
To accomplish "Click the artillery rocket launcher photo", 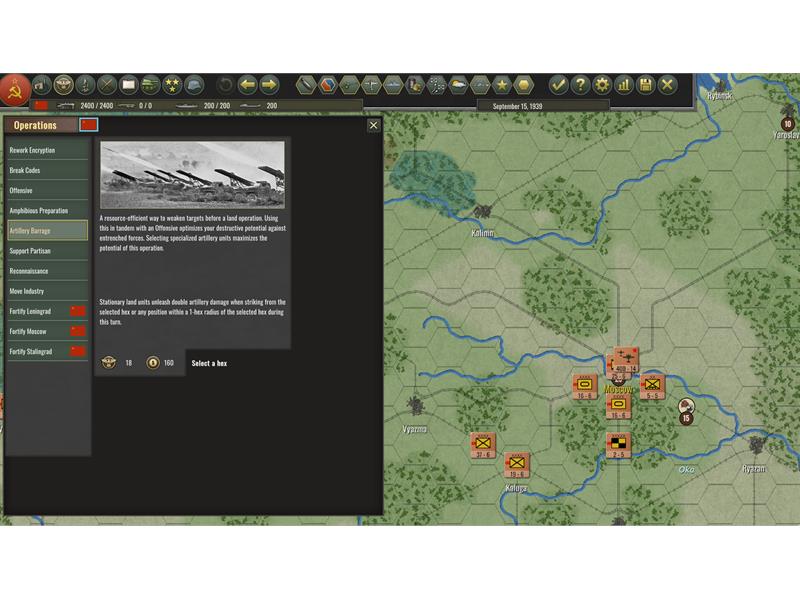I will (x=192, y=175).
